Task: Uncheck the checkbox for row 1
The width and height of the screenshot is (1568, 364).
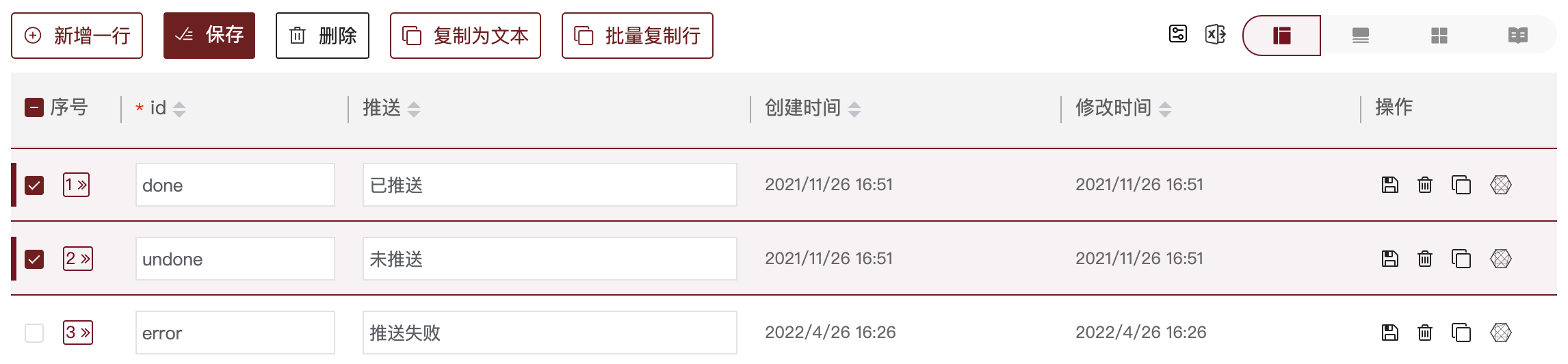Action: point(34,185)
